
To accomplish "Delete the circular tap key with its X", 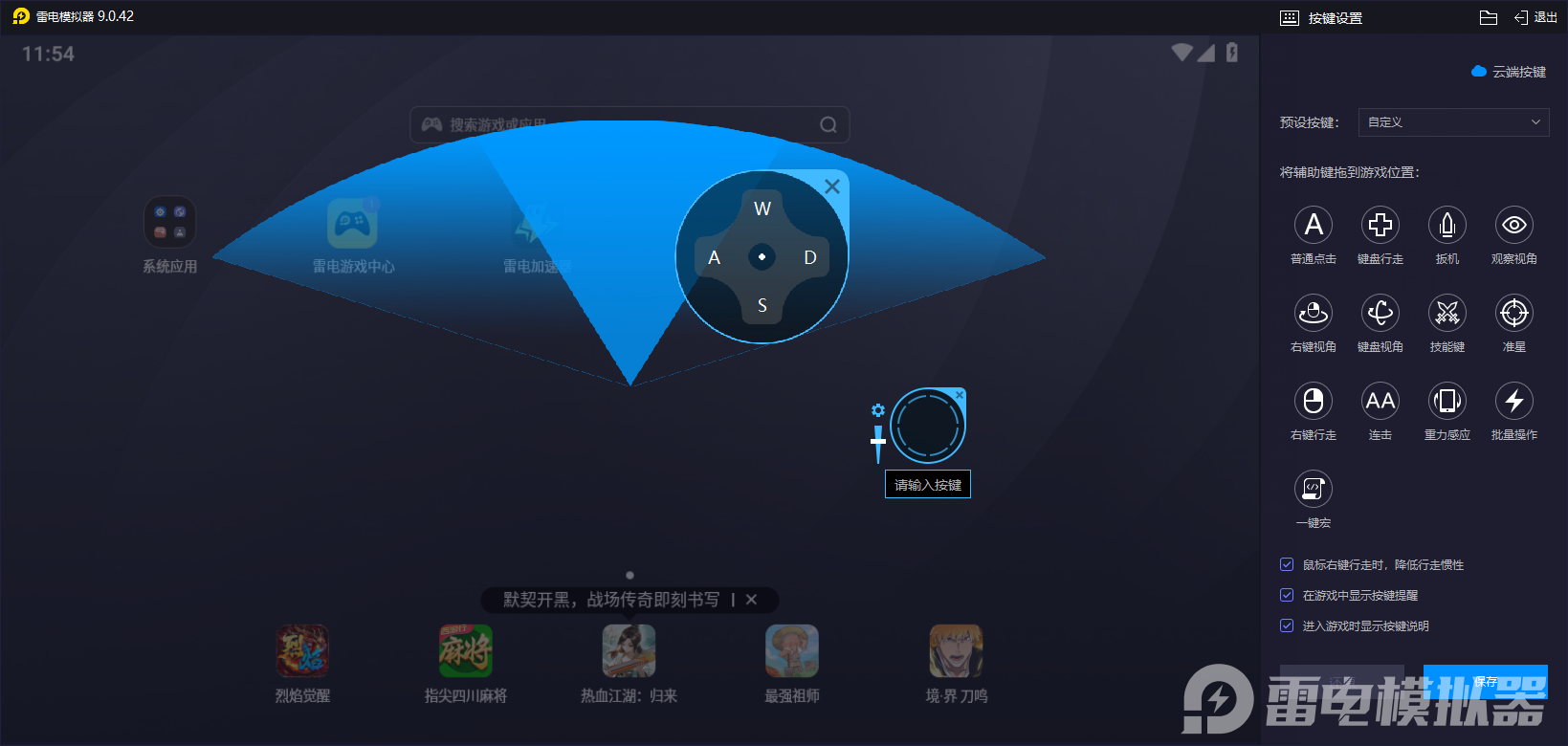I will [960, 395].
